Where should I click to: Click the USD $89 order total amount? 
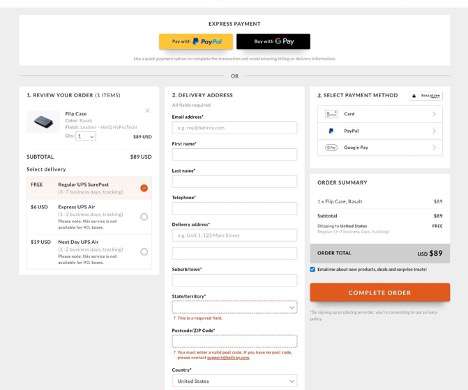(x=430, y=253)
